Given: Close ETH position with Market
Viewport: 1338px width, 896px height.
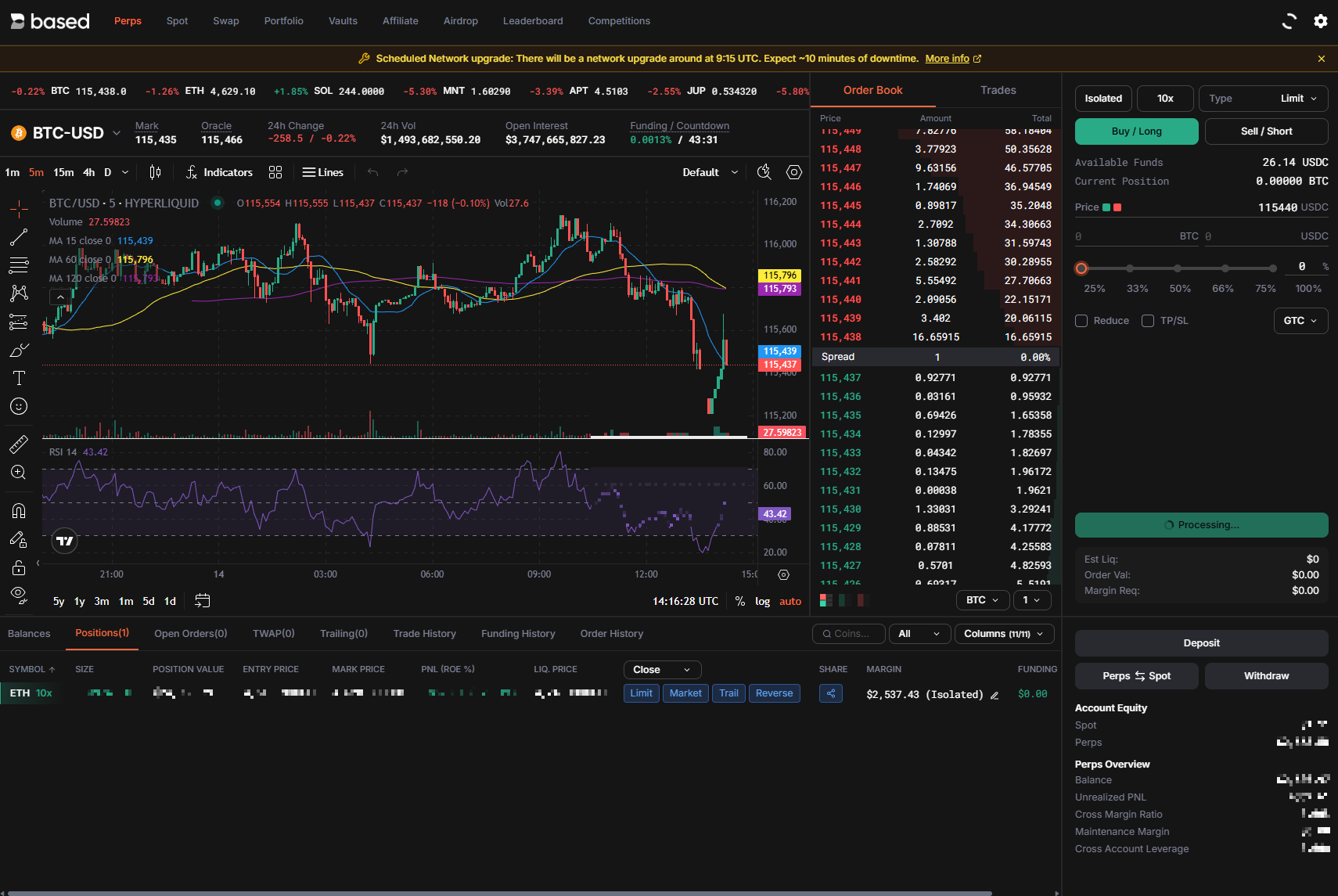Looking at the screenshot, I should (685, 693).
